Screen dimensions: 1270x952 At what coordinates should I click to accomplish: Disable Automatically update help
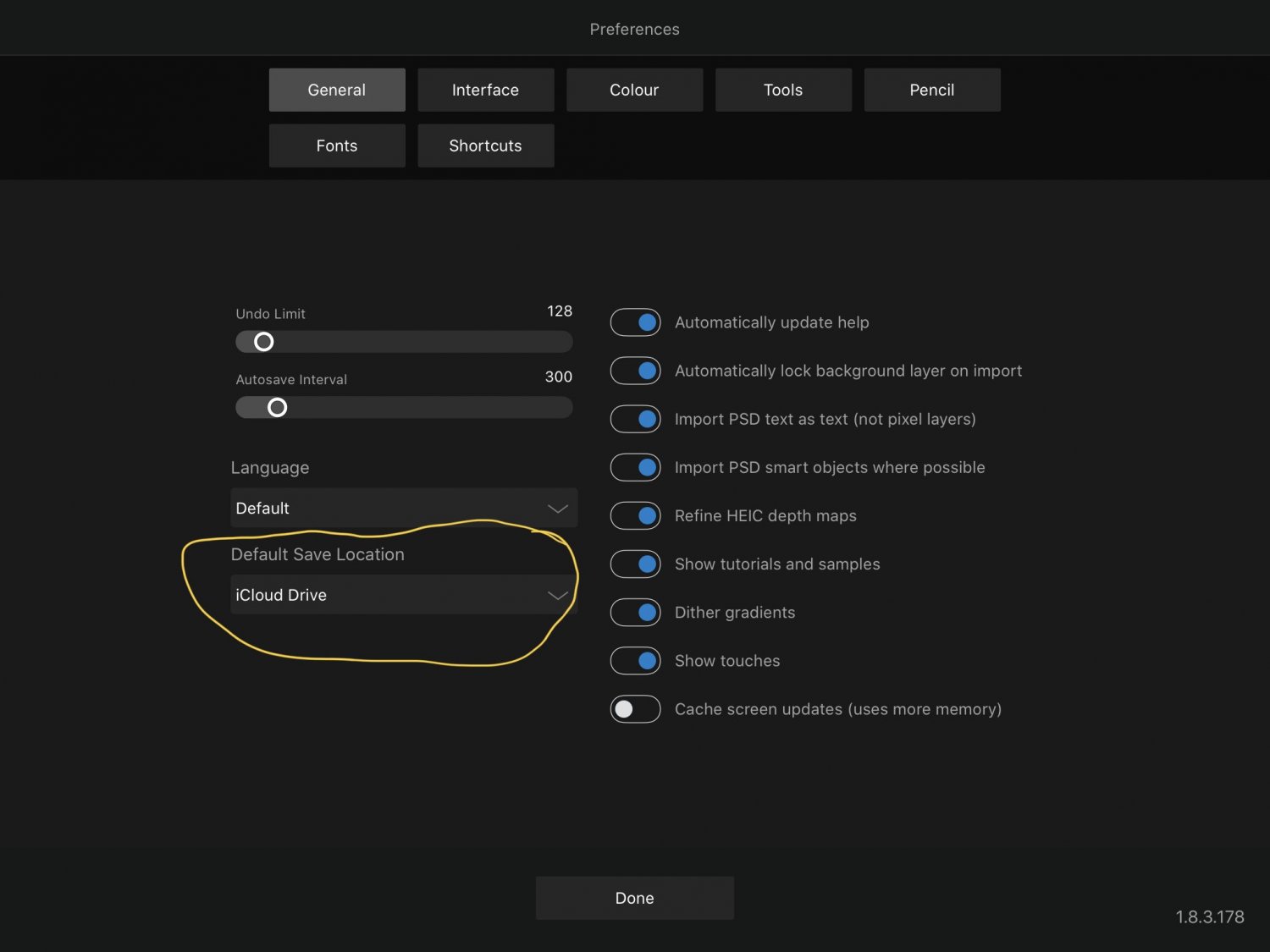click(x=635, y=322)
